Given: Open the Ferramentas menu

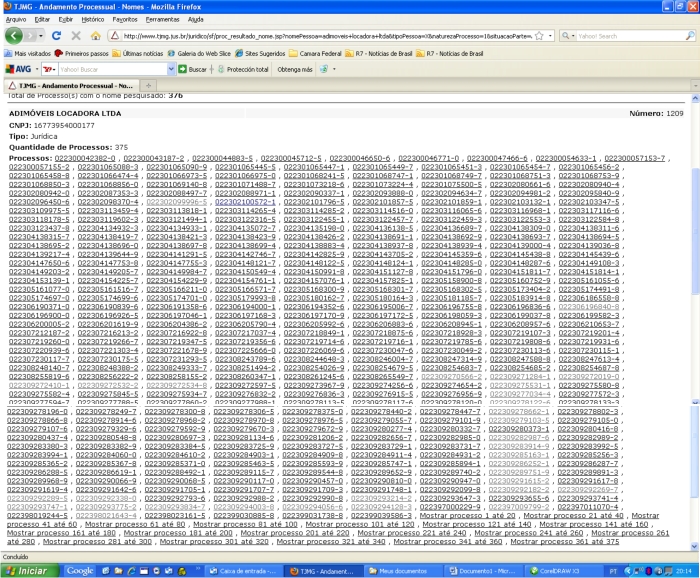Looking at the screenshot, I should pos(162,20).
